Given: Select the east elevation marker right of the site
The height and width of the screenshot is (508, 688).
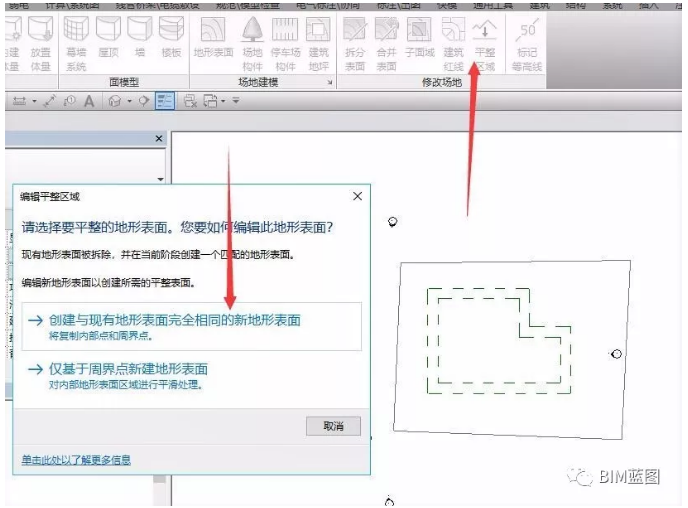Looking at the screenshot, I should point(616,354).
